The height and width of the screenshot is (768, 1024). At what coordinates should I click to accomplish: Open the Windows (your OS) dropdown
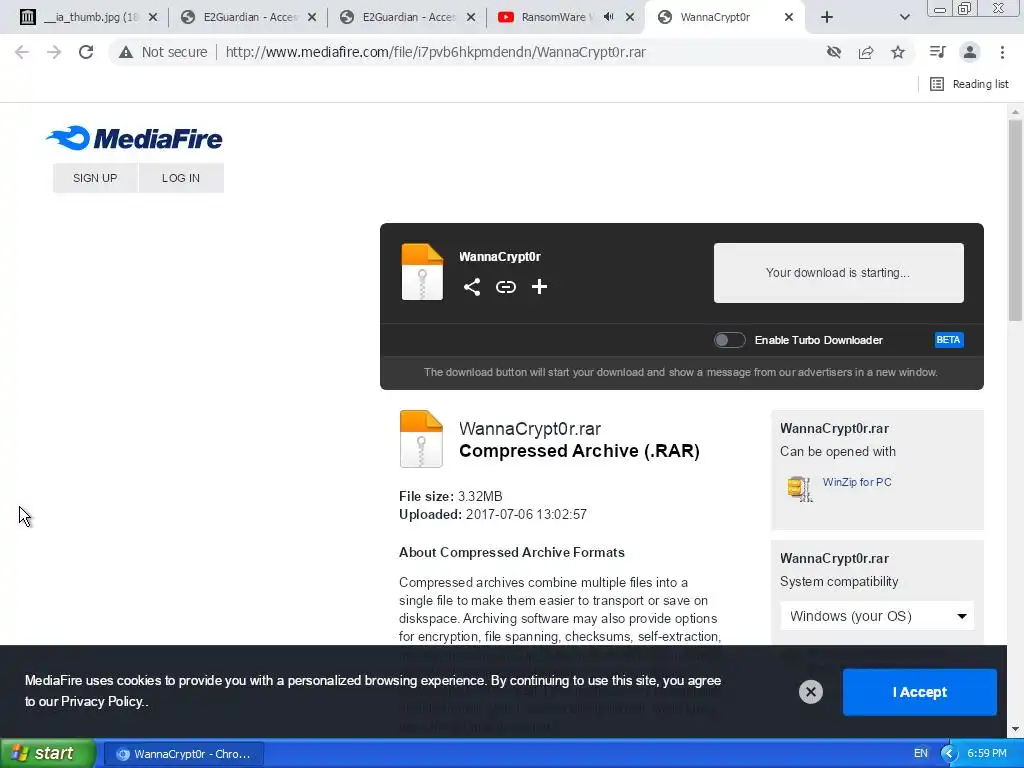[877, 616]
